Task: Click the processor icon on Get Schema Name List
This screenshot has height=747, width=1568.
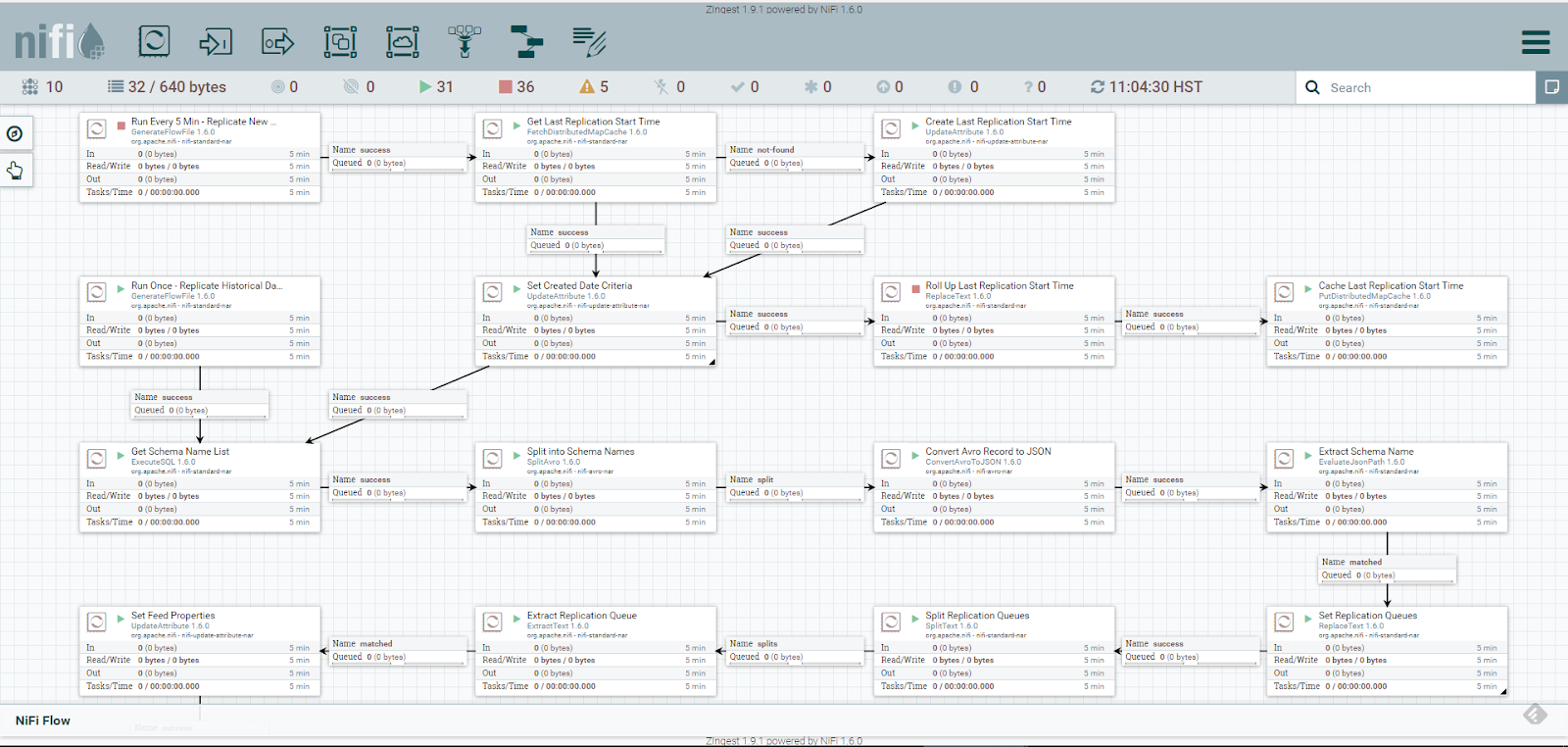Action: [97, 459]
